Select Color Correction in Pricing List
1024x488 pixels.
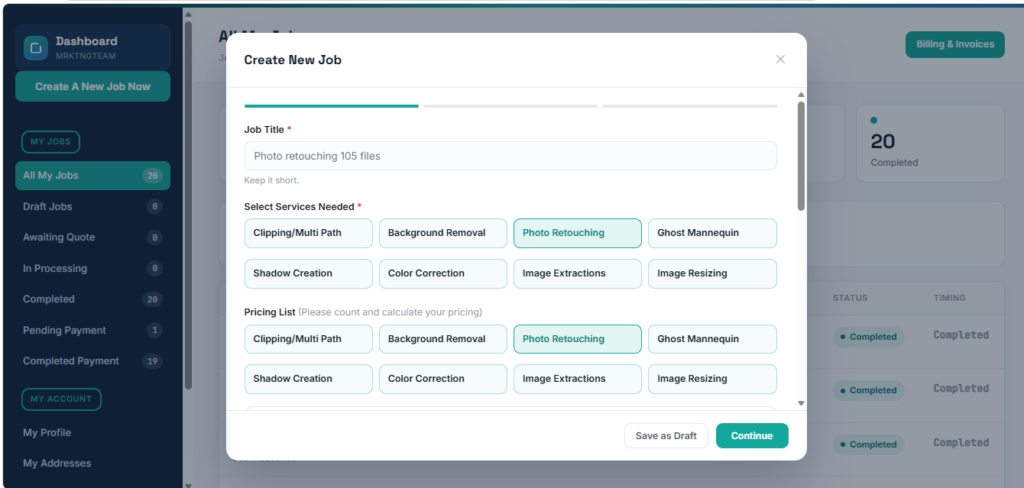tap(443, 379)
